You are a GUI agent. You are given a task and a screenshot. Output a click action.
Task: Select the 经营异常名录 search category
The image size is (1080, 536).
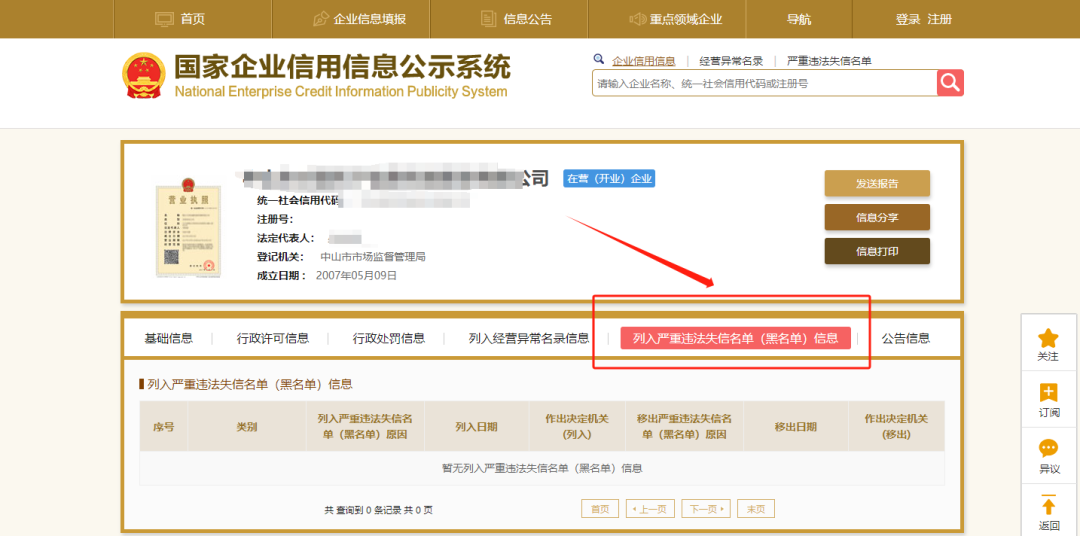tap(731, 61)
